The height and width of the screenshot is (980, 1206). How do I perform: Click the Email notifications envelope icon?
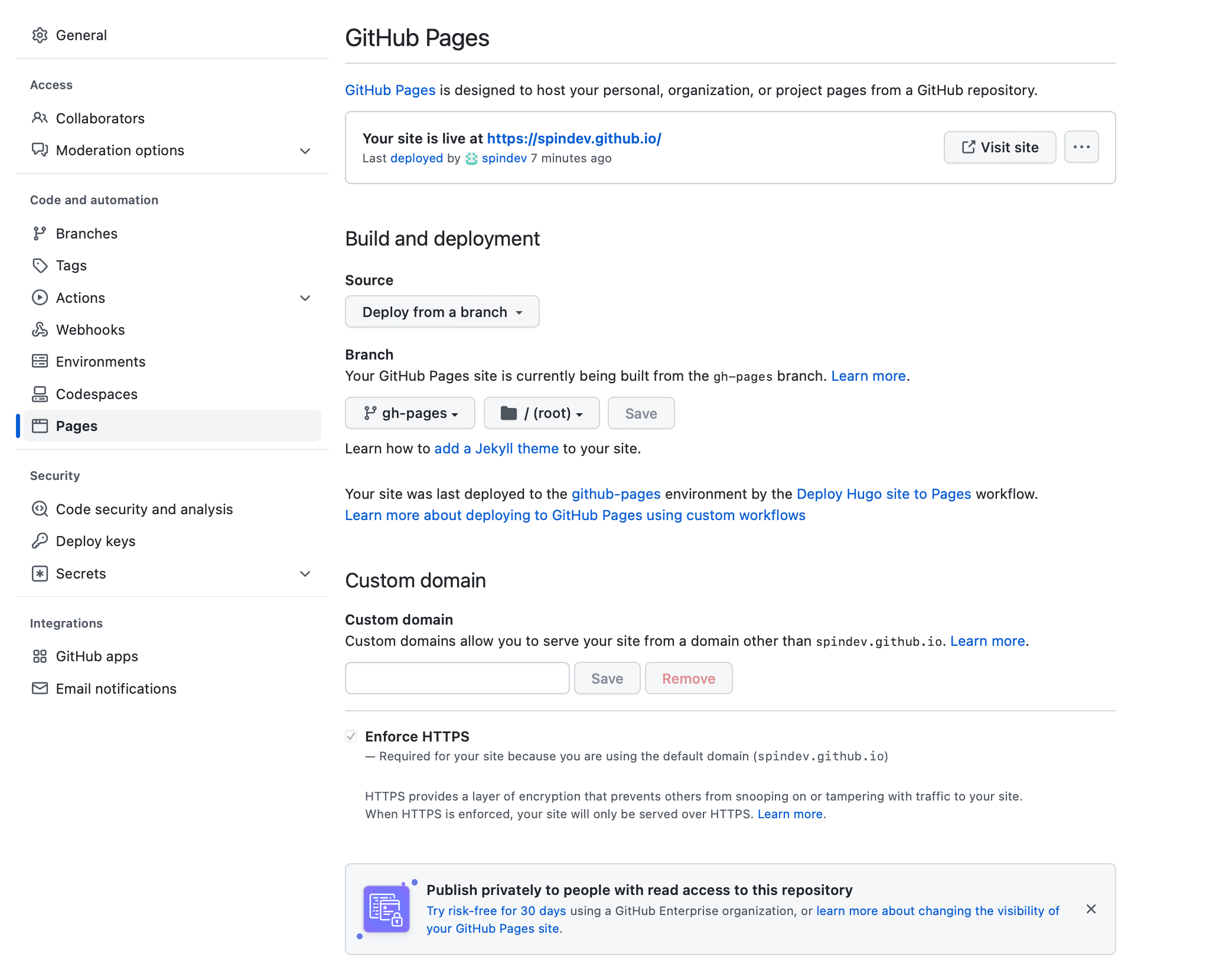pyautogui.click(x=40, y=688)
